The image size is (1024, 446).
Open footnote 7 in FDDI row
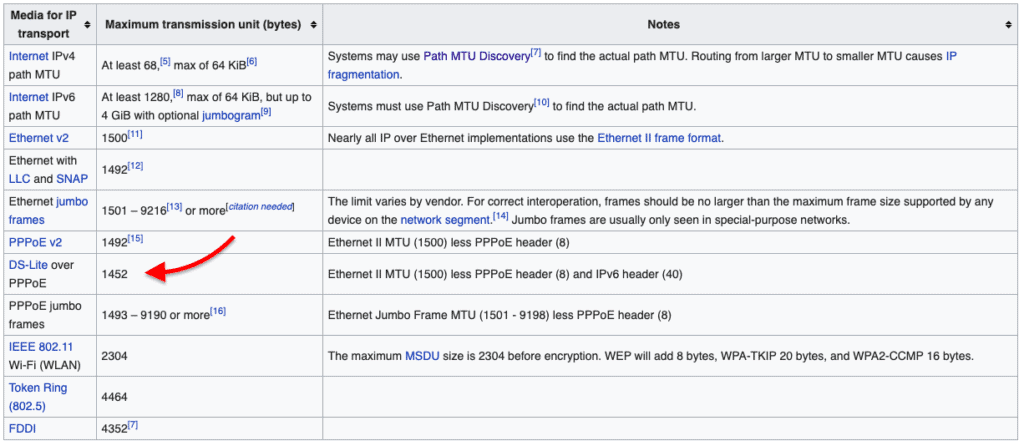coord(133,426)
